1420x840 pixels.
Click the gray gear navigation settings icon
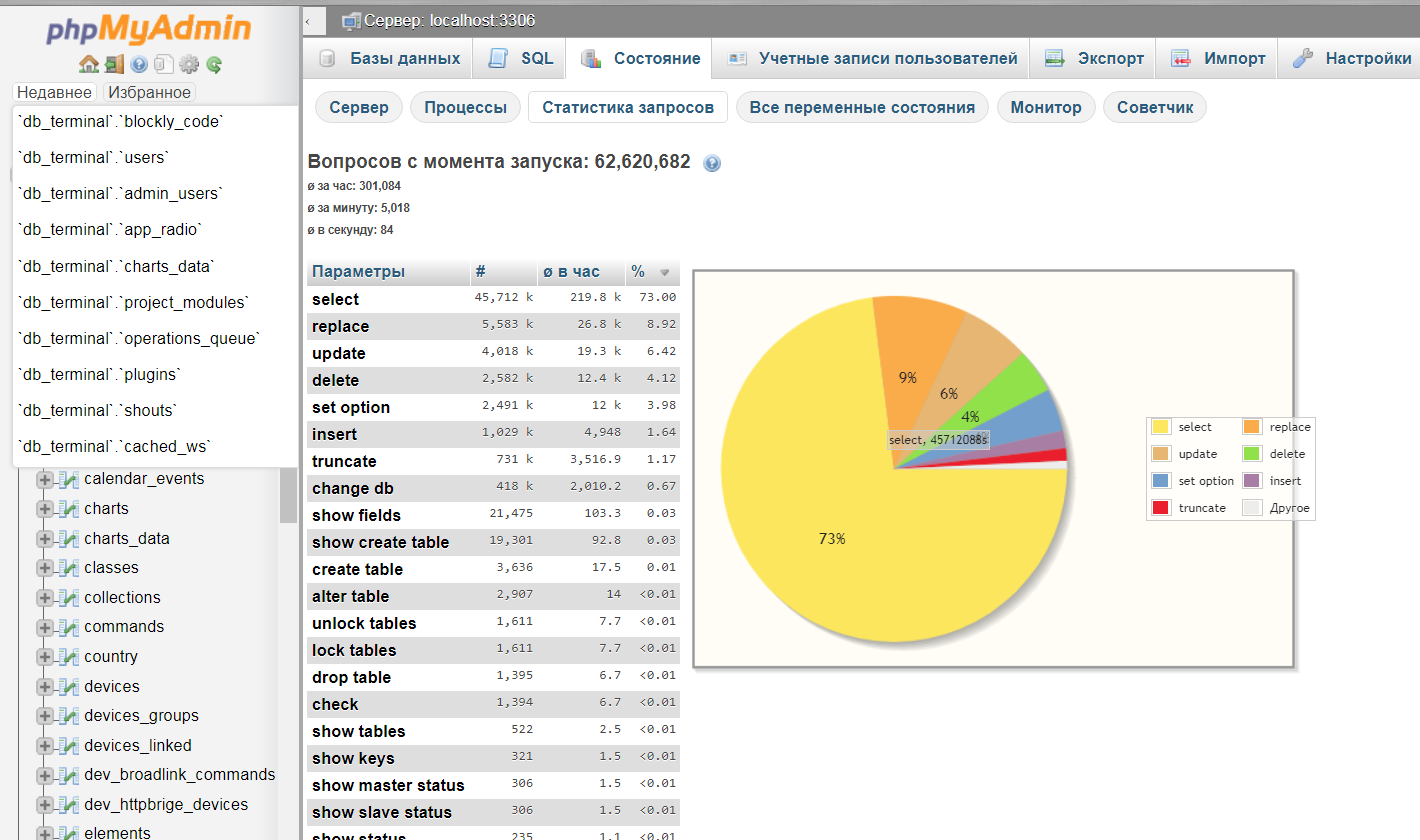tap(189, 65)
